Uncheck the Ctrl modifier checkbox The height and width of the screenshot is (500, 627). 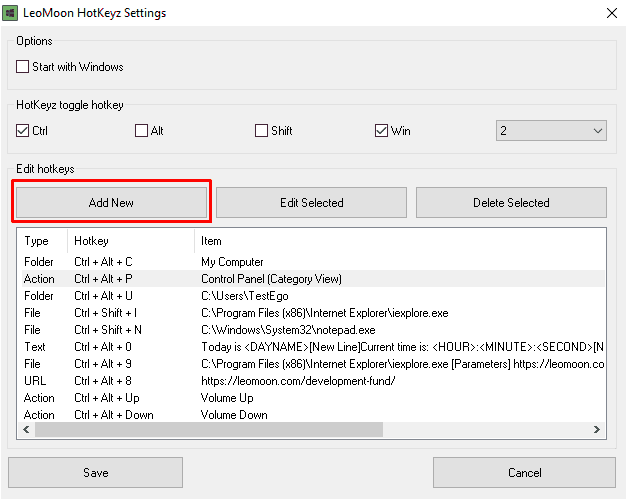coord(22,130)
